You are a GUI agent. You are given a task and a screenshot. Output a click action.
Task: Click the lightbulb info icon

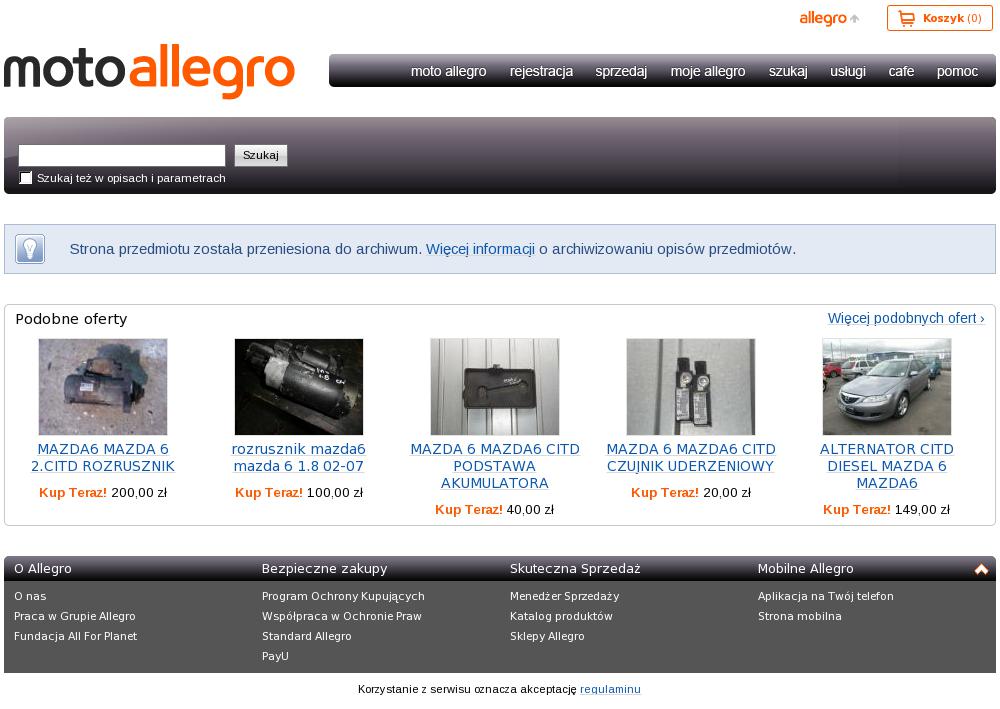click(30, 249)
